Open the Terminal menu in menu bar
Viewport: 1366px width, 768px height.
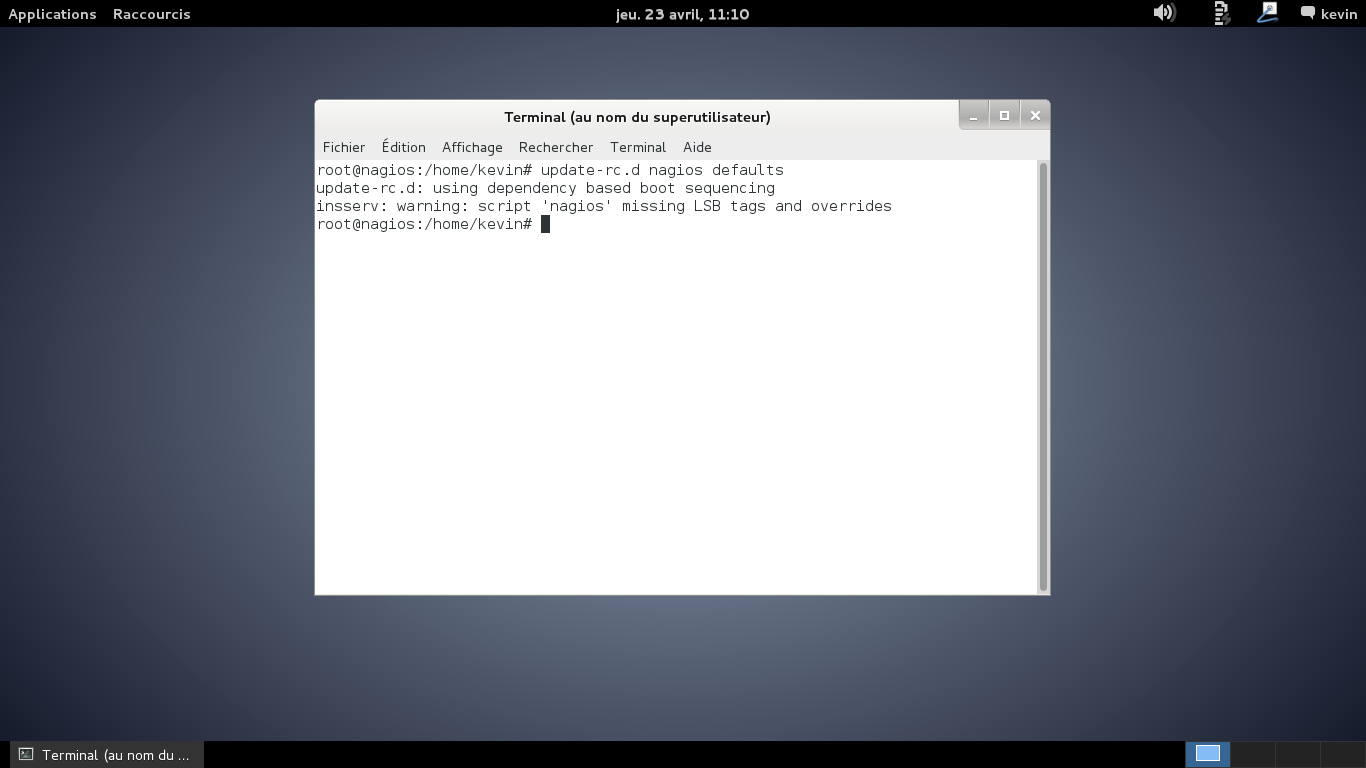click(x=637, y=147)
